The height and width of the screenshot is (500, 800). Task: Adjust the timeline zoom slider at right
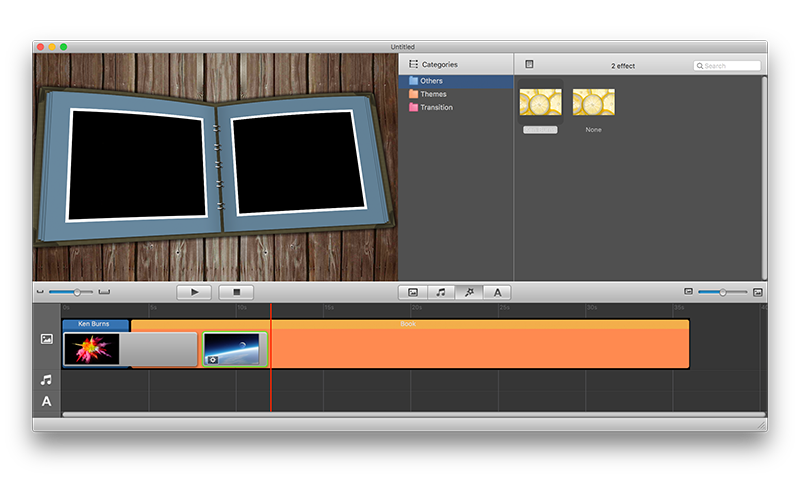click(x=722, y=292)
